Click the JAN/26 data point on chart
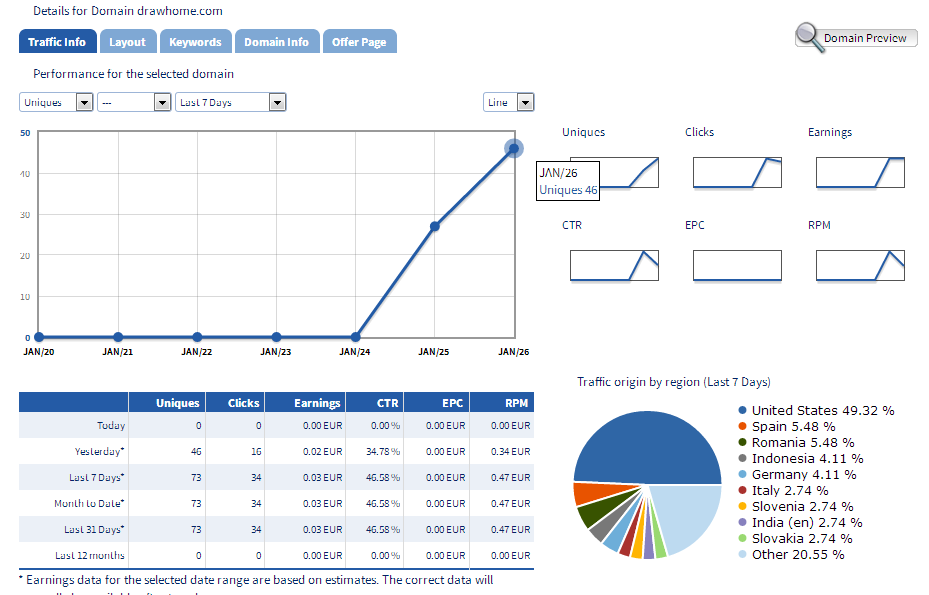 coord(514,148)
